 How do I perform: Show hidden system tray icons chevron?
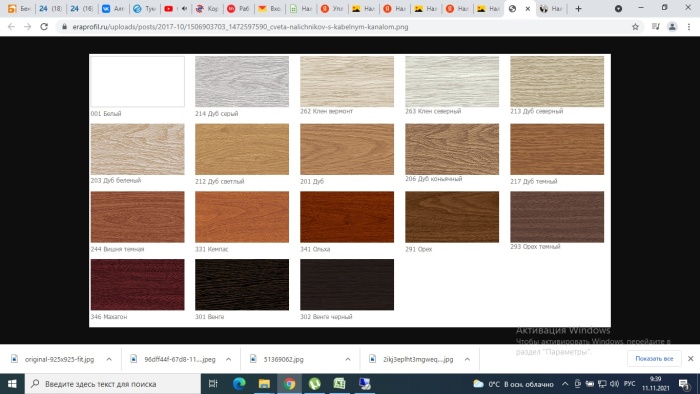[565, 384]
